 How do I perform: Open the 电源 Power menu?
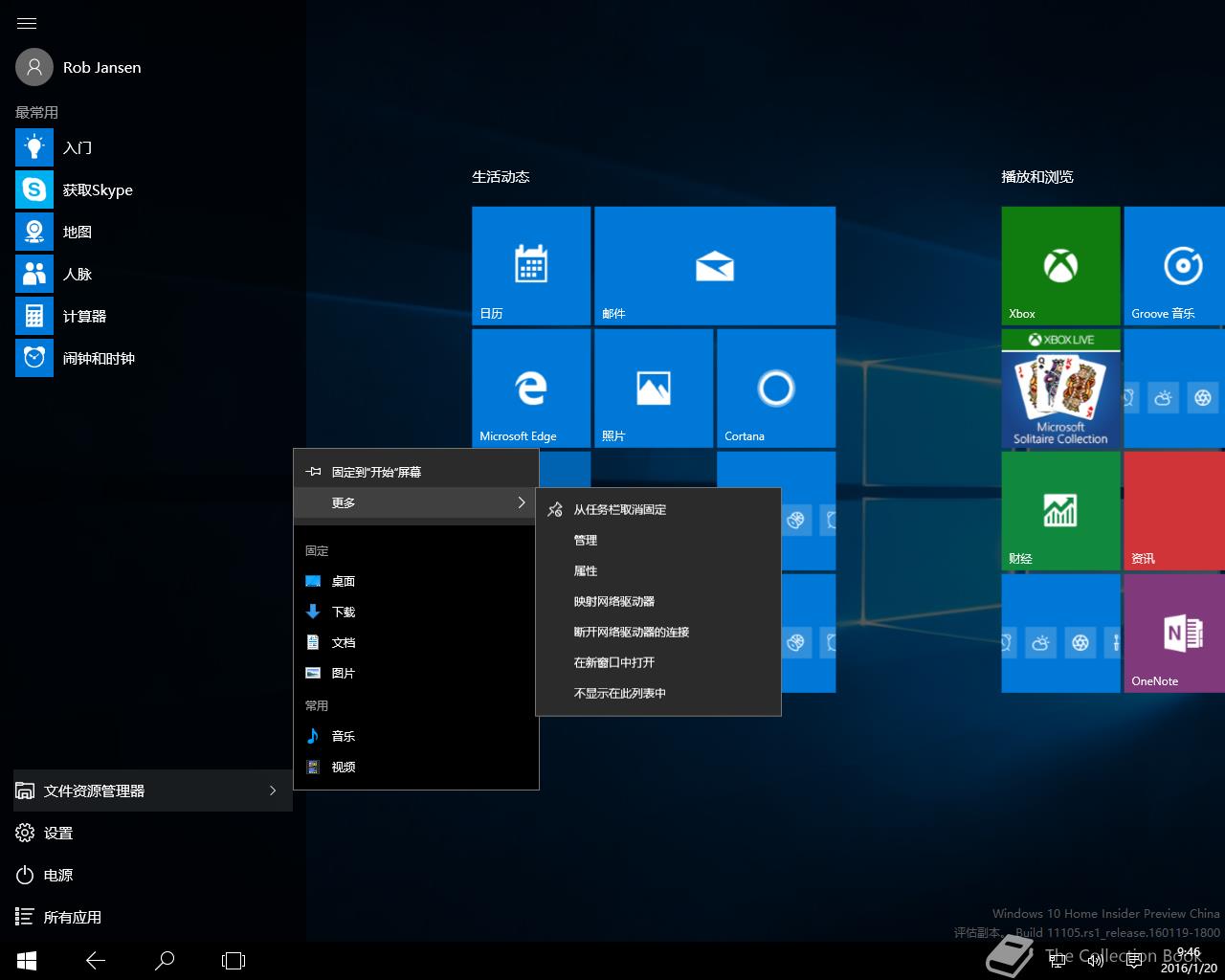[x=153, y=875]
